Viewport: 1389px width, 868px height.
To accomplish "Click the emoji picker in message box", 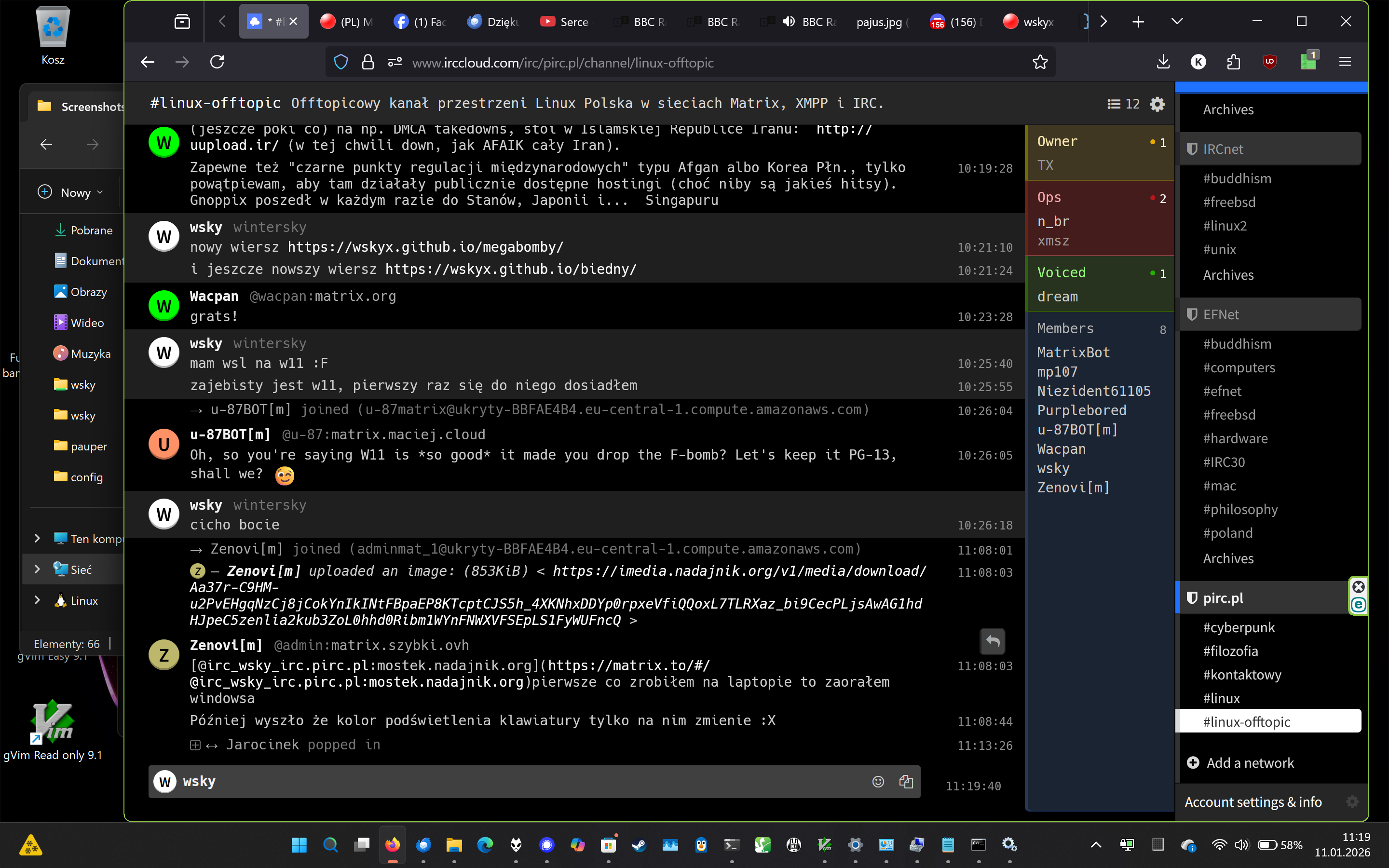I will (x=878, y=781).
